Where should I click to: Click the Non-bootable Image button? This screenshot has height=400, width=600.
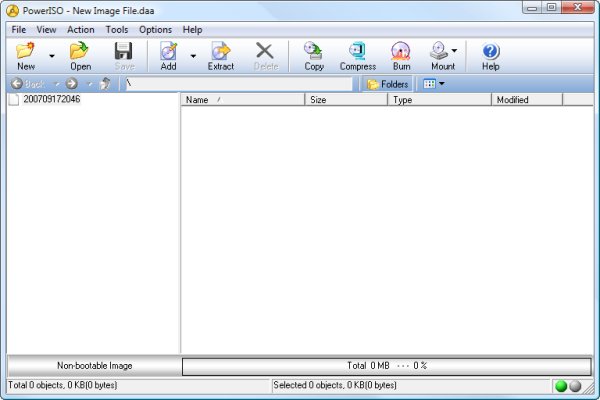coord(95,366)
